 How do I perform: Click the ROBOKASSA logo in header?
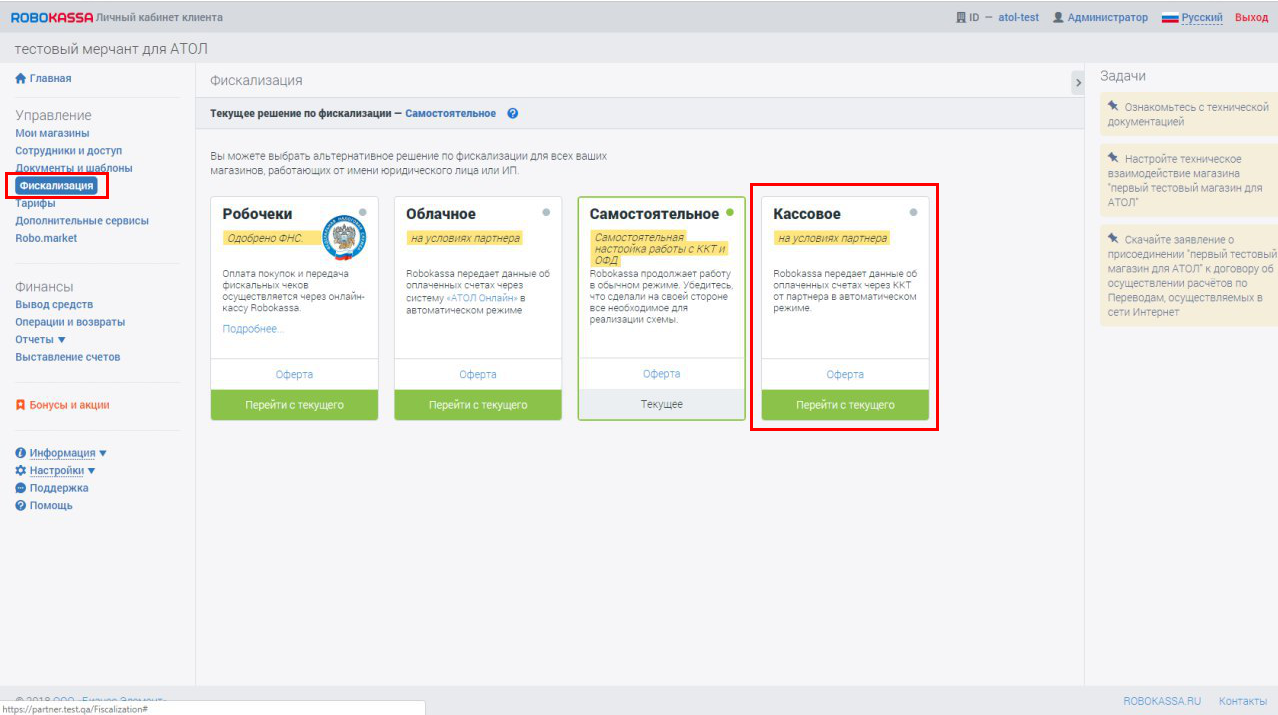tap(51, 17)
